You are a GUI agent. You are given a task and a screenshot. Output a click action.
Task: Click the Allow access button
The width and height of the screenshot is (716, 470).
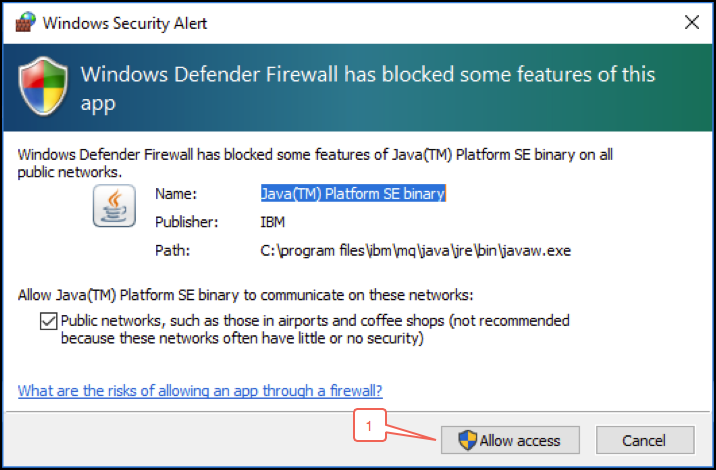(x=510, y=440)
